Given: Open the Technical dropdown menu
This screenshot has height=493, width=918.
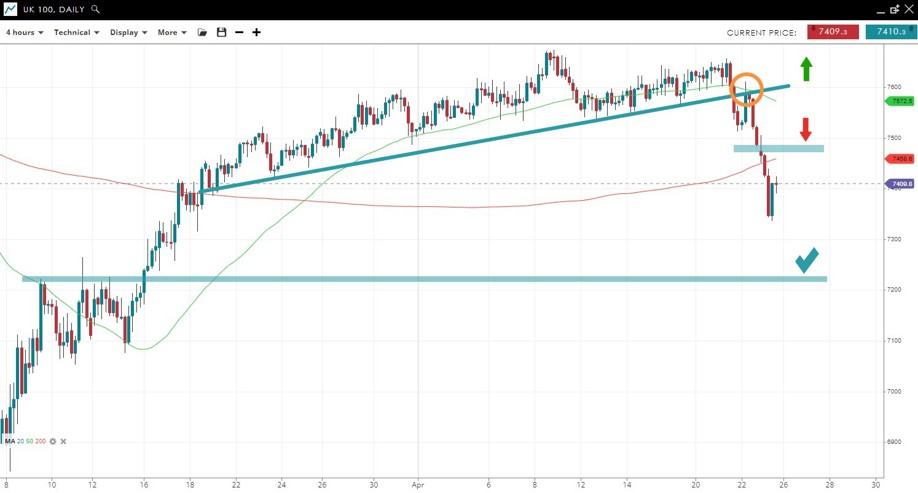Looking at the screenshot, I should (x=76, y=32).
